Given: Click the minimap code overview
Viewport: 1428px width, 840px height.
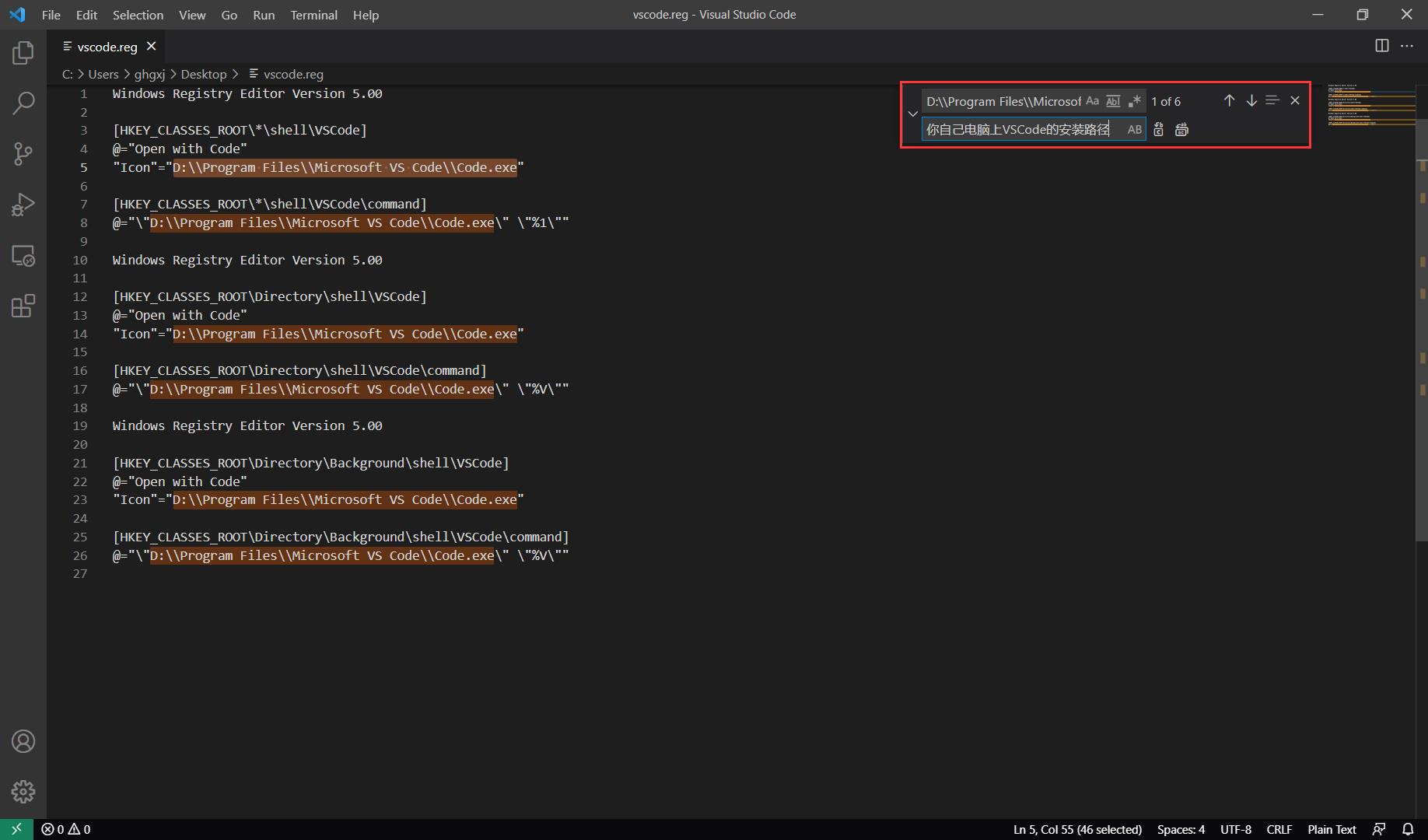Looking at the screenshot, I should tap(1371, 104).
